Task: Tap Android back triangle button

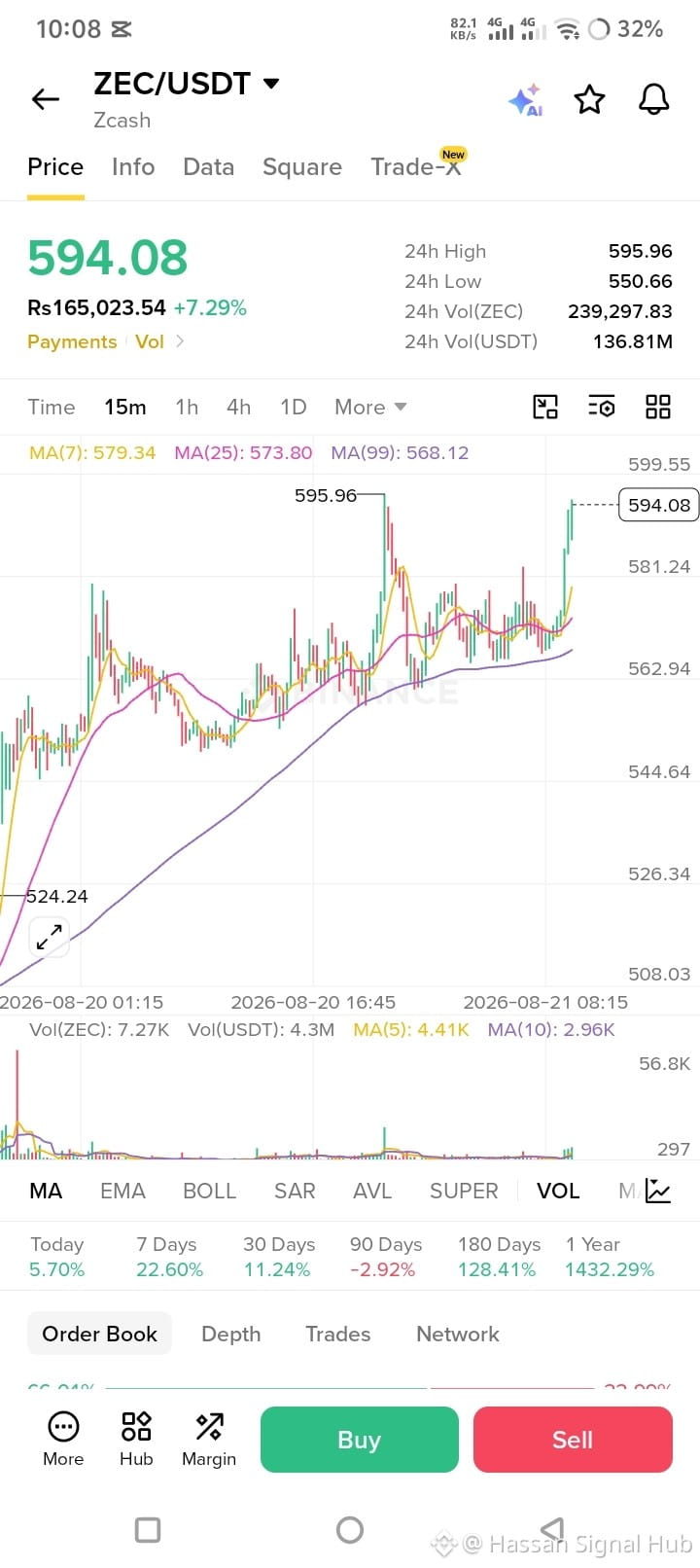Action: [x=551, y=1530]
